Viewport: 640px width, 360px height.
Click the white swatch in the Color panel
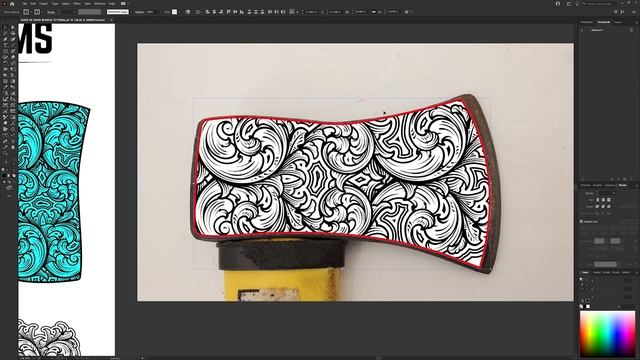coord(588,306)
